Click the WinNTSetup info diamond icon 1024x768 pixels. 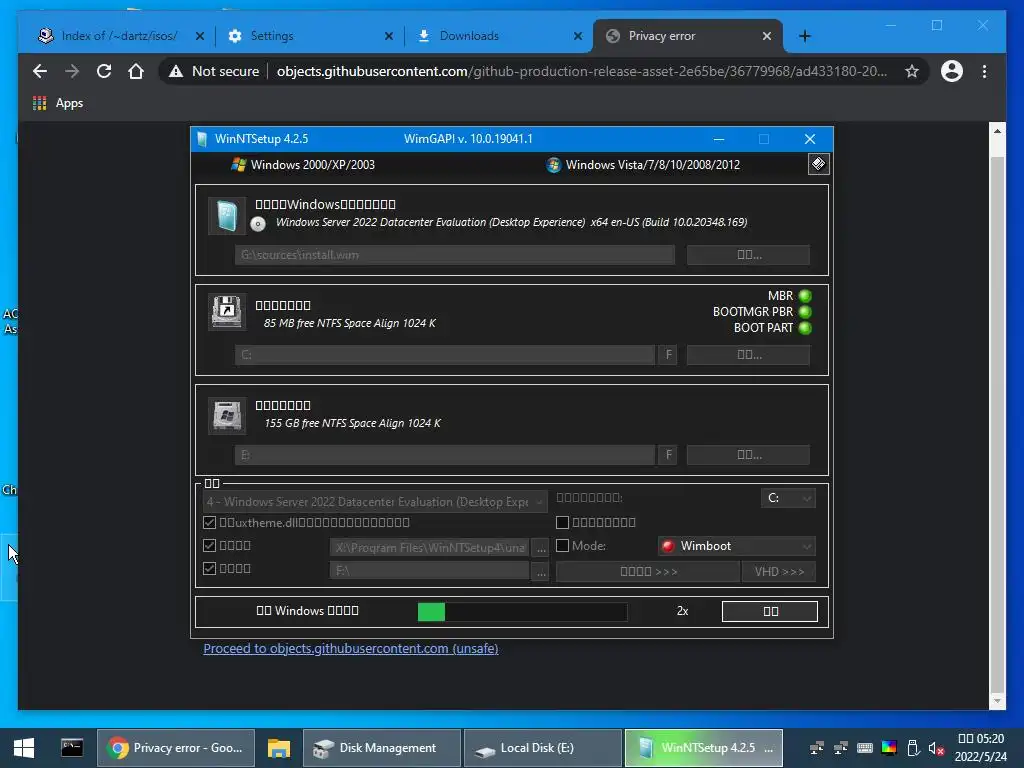(818, 163)
